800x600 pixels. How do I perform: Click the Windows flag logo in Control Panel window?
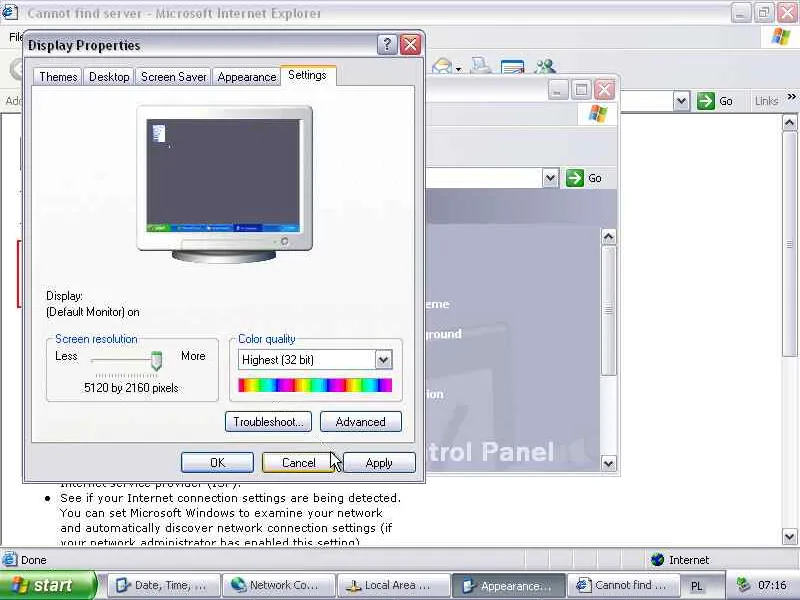597,114
